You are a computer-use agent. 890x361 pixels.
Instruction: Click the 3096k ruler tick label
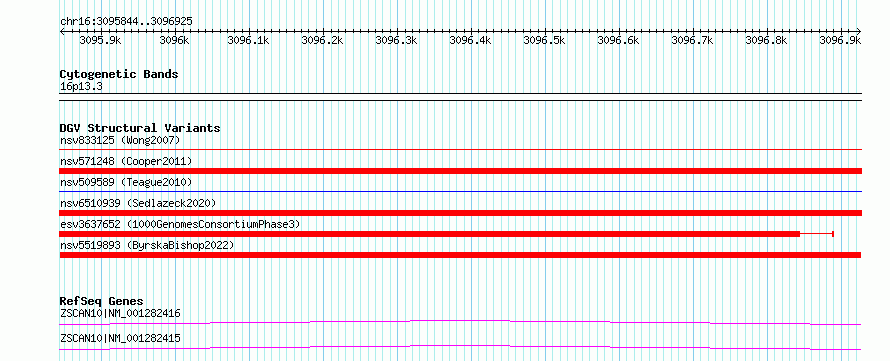174,40
